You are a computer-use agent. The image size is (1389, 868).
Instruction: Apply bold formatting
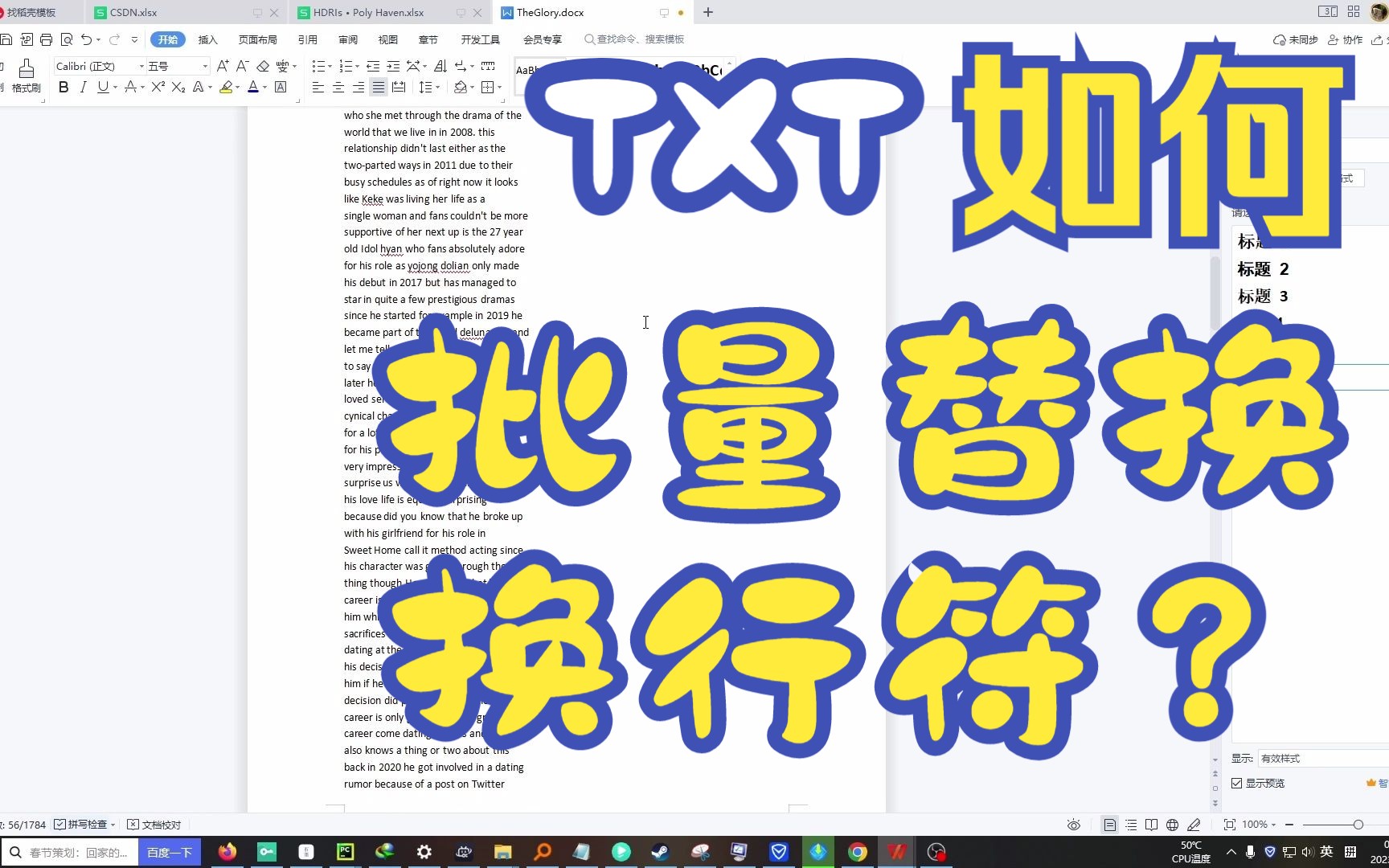[x=64, y=87]
